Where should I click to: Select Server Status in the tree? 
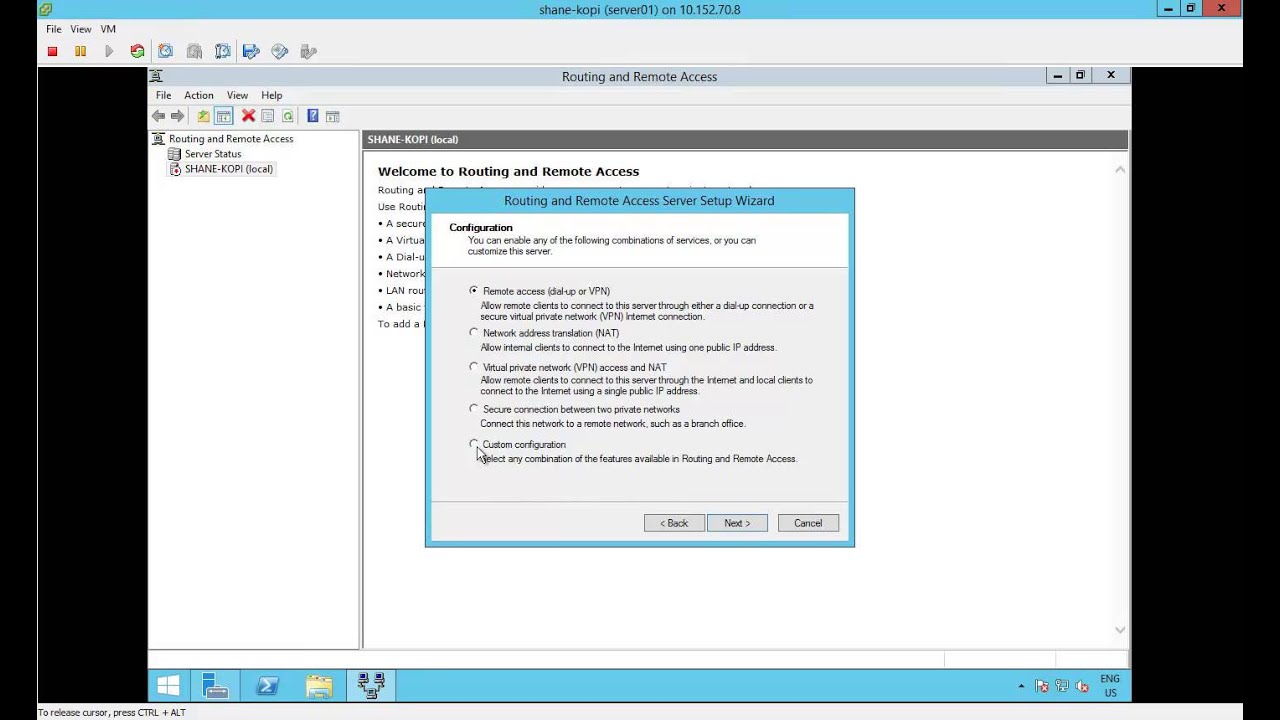tap(213, 154)
